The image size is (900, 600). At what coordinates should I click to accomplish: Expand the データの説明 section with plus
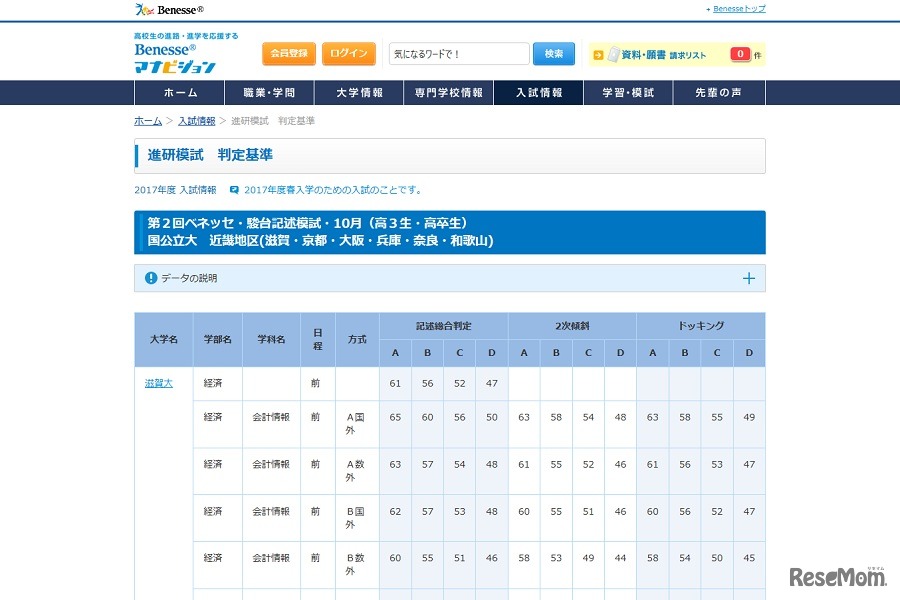748,278
